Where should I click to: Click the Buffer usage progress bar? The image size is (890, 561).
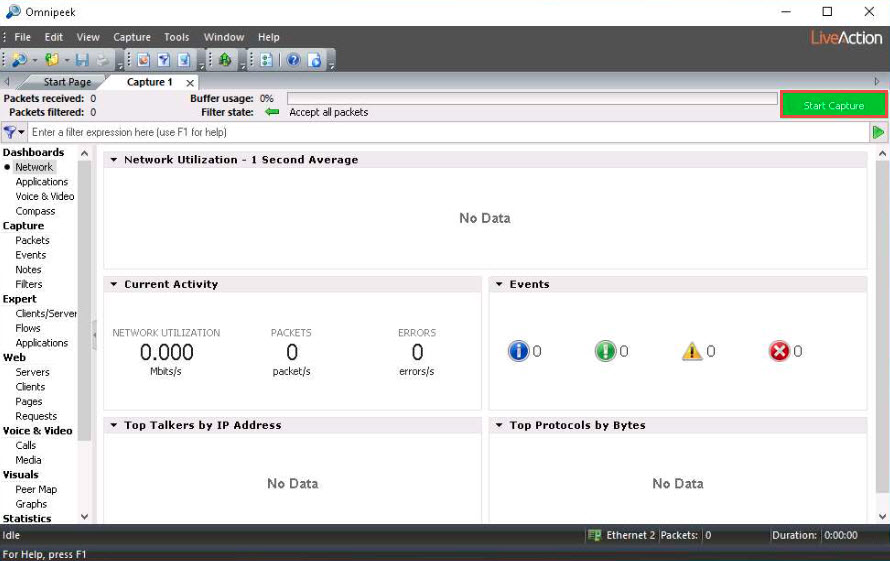[x=532, y=98]
